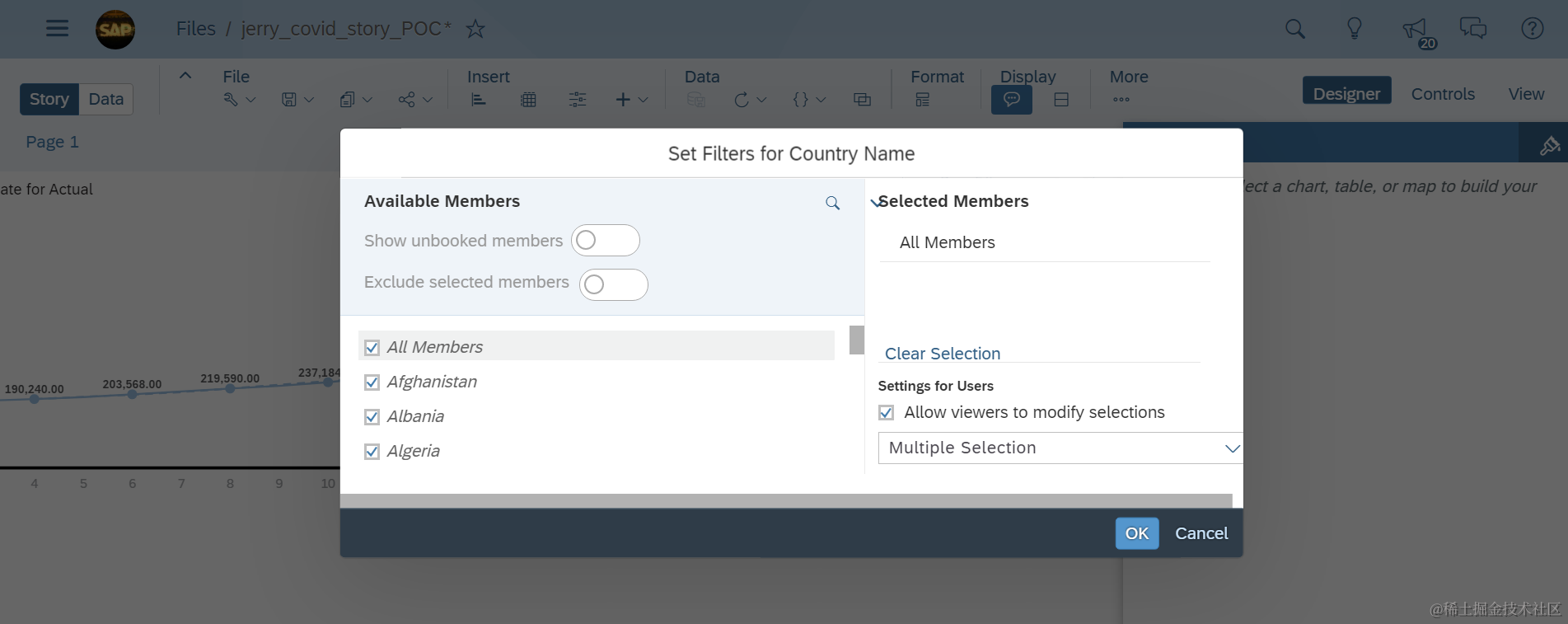1568x624 pixels.
Task: Open the discussions chat icon
Action: coord(1472,29)
